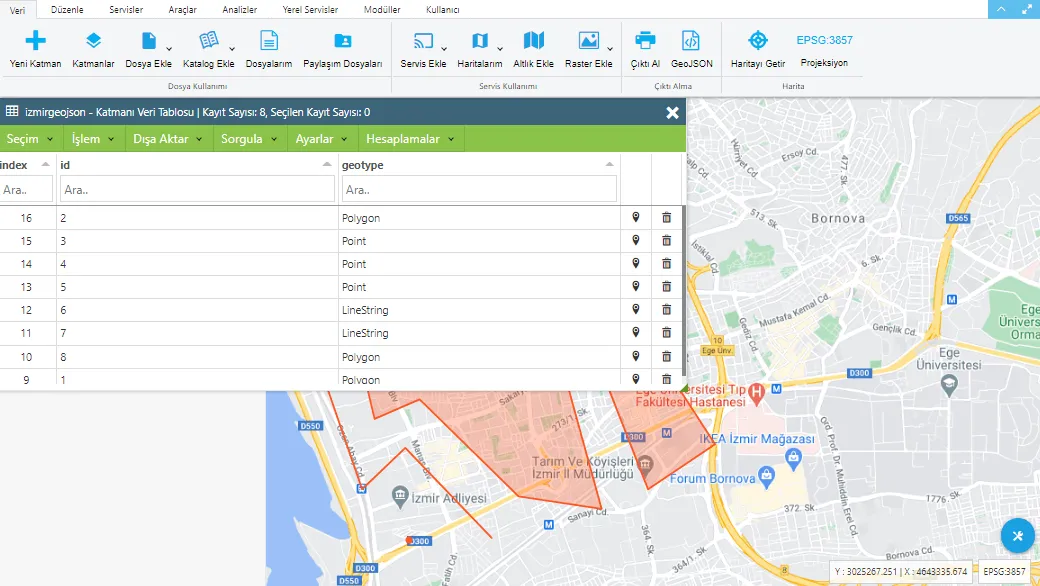1040x586 pixels.
Task: Click the blue round tools button on map
Action: 1017,536
